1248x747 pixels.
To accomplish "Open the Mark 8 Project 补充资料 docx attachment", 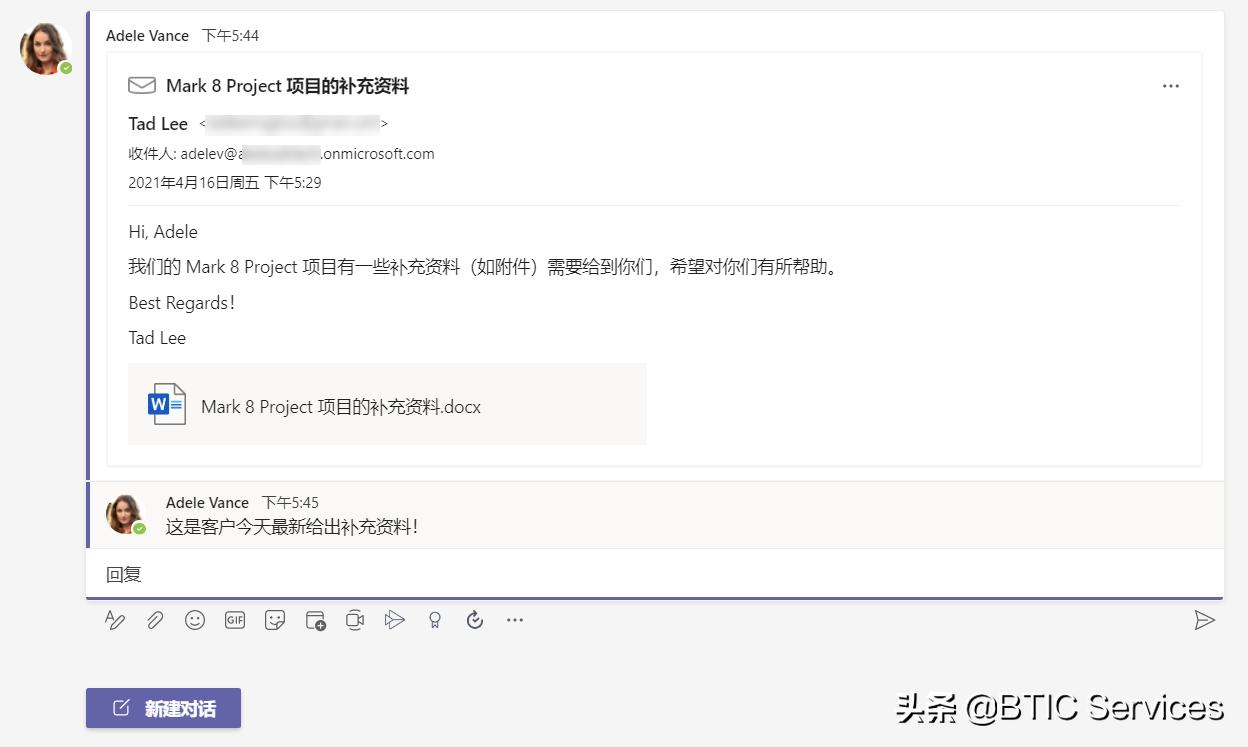I will pyautogui.click(x=341, y=406).
